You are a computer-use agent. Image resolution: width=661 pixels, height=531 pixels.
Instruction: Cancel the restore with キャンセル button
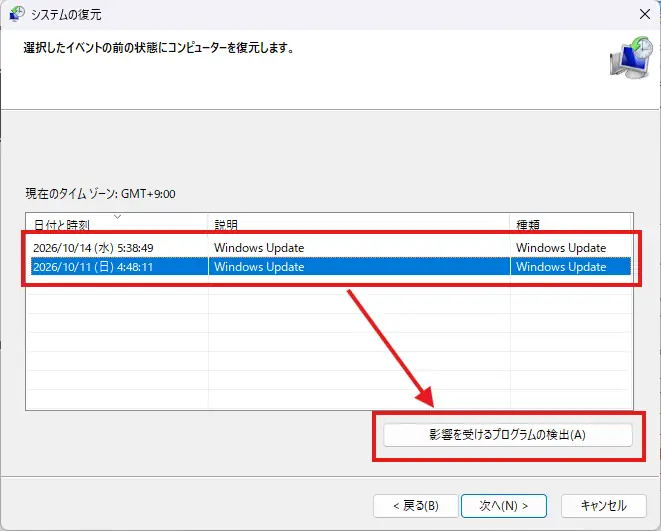(x=604, y=506)
